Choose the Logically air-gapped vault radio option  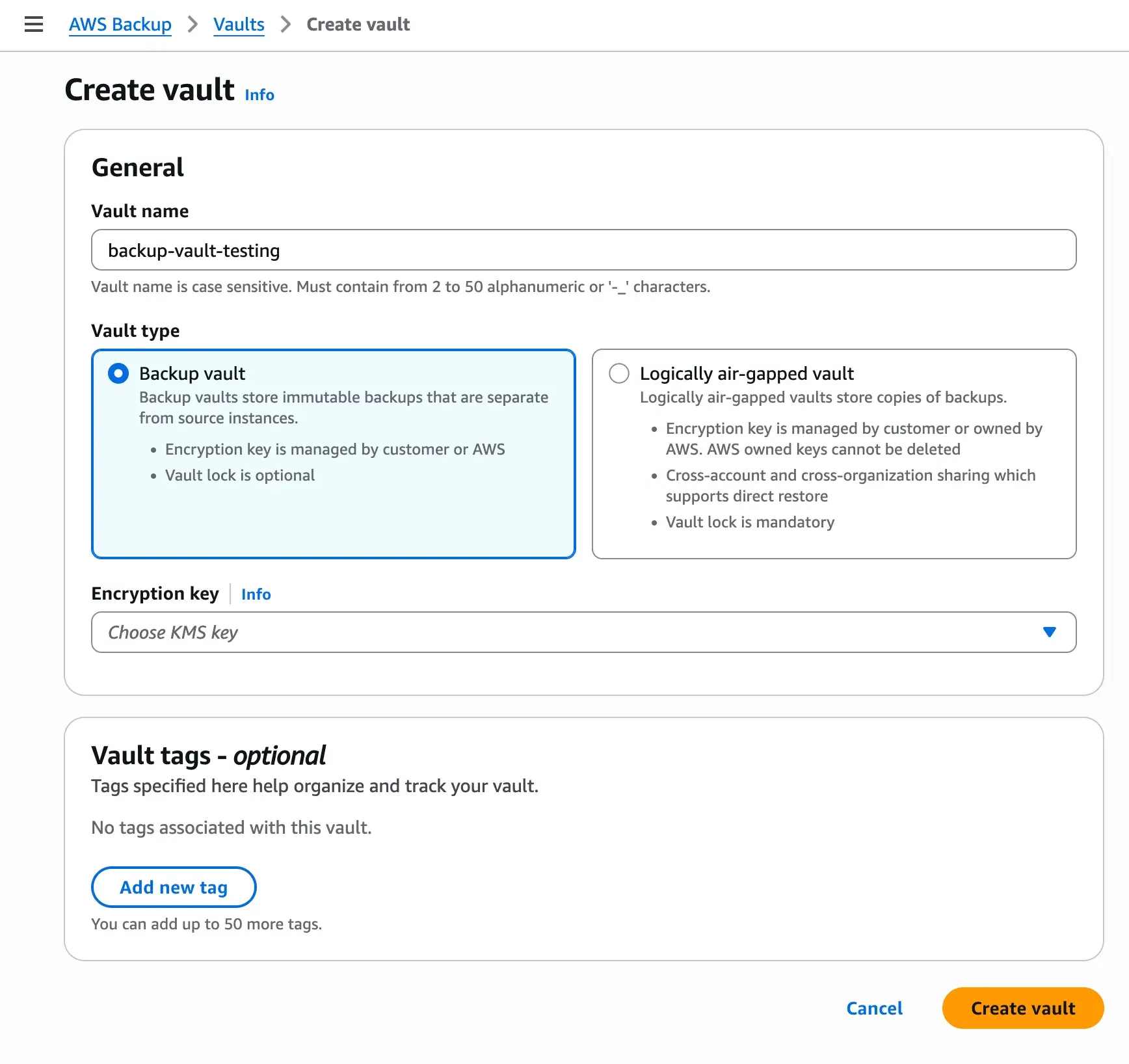click(x=619, y=373)
